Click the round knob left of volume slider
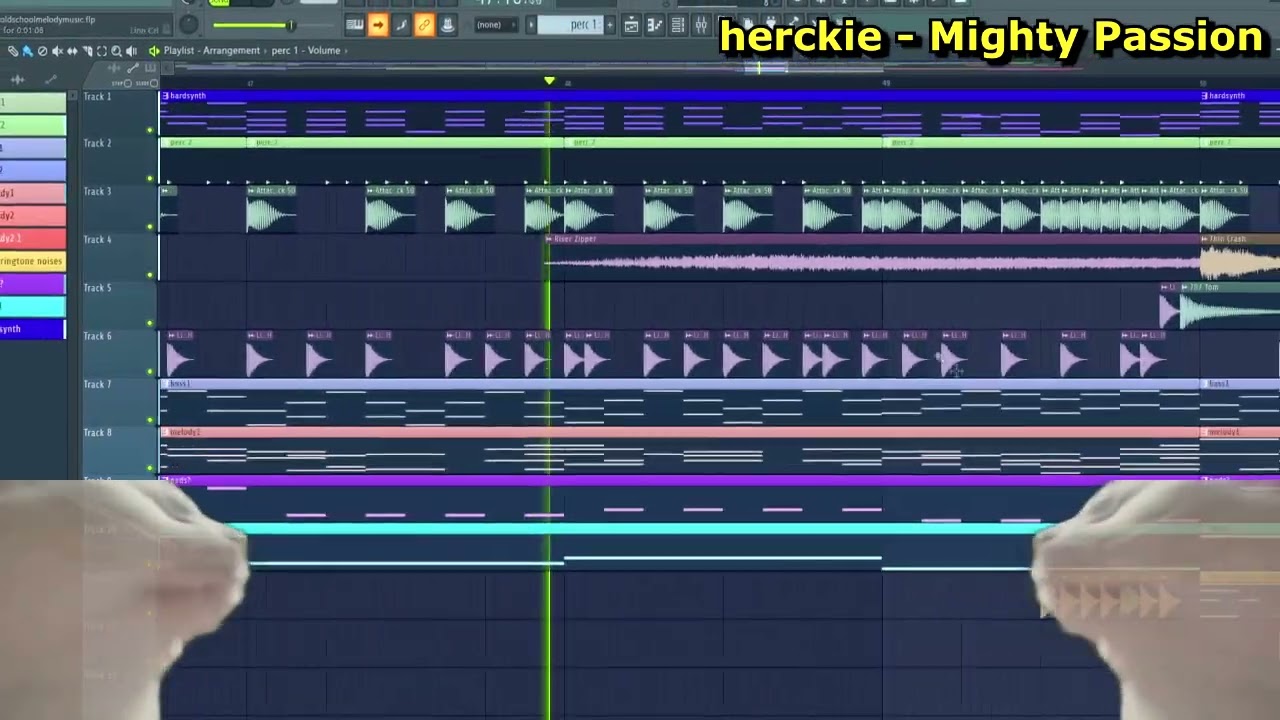Viewport: 1280px width, 720px height. [189, 24]
